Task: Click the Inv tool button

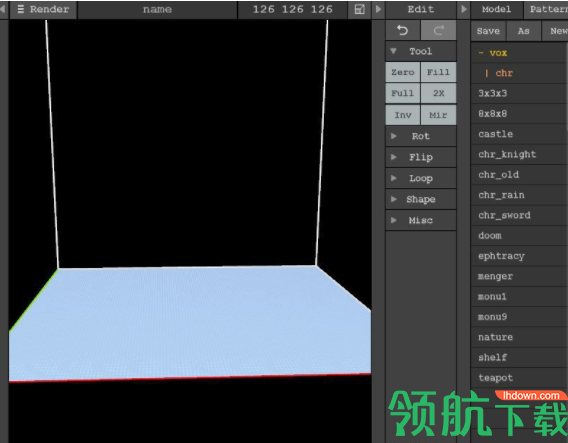Action: pos(402,115)
